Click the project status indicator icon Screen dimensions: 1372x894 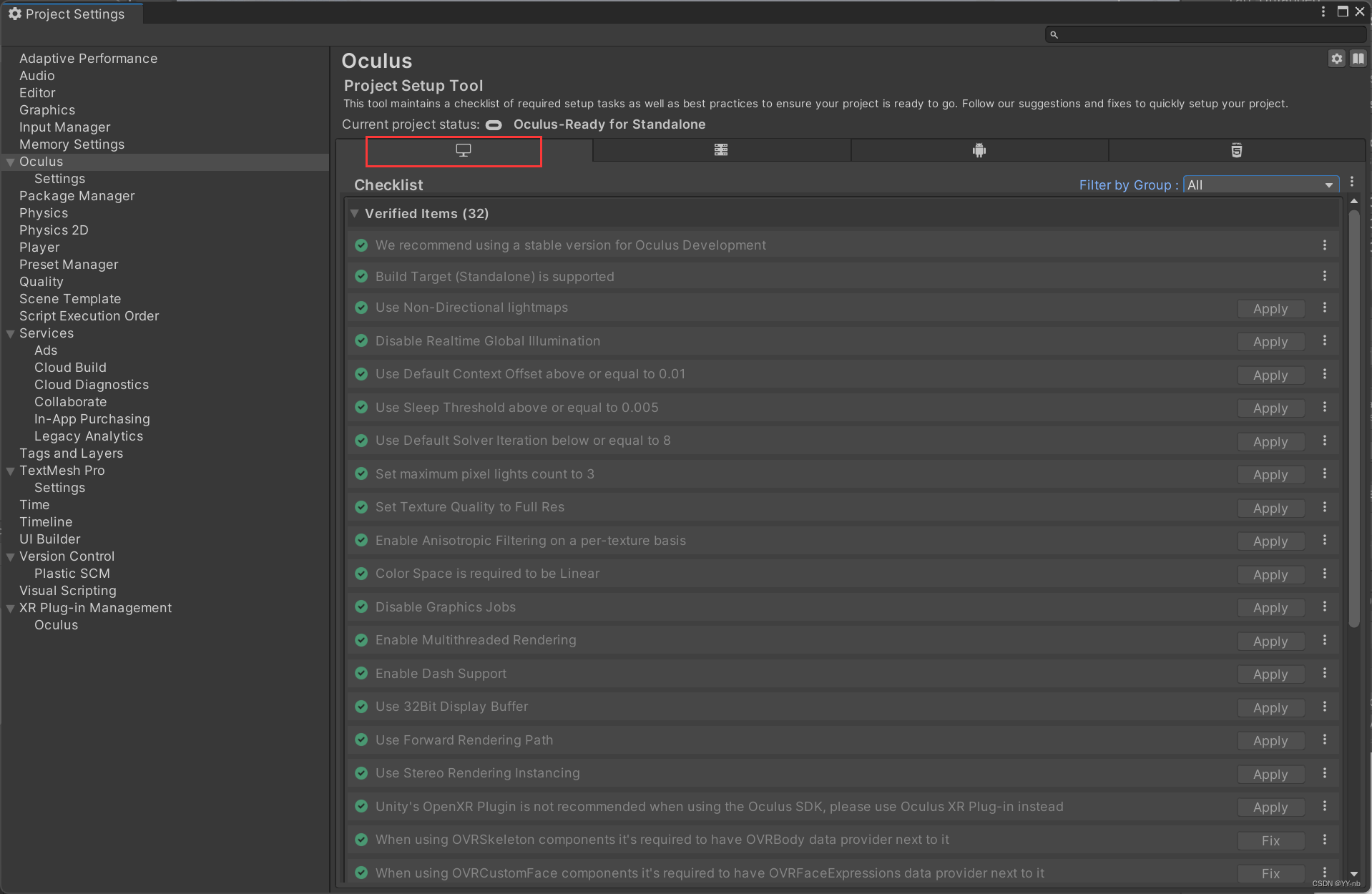(494, 125)
